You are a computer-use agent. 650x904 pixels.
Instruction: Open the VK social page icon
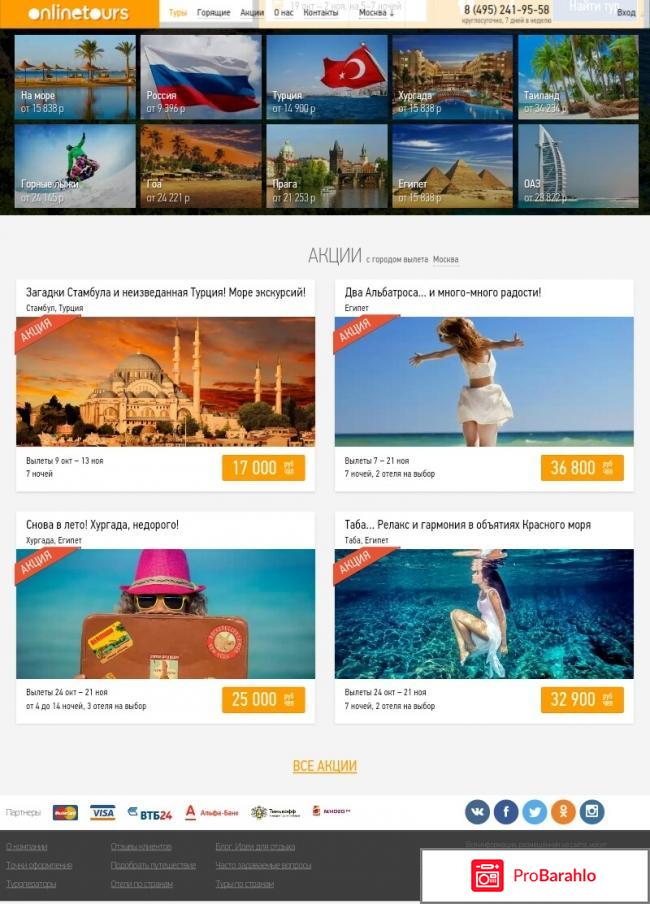pyautogui.click(x=477, y=812)
